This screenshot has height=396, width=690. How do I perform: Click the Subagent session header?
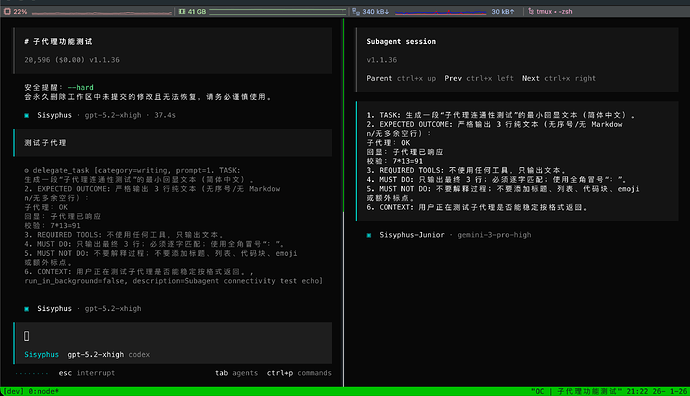click(x=401, y=41)
